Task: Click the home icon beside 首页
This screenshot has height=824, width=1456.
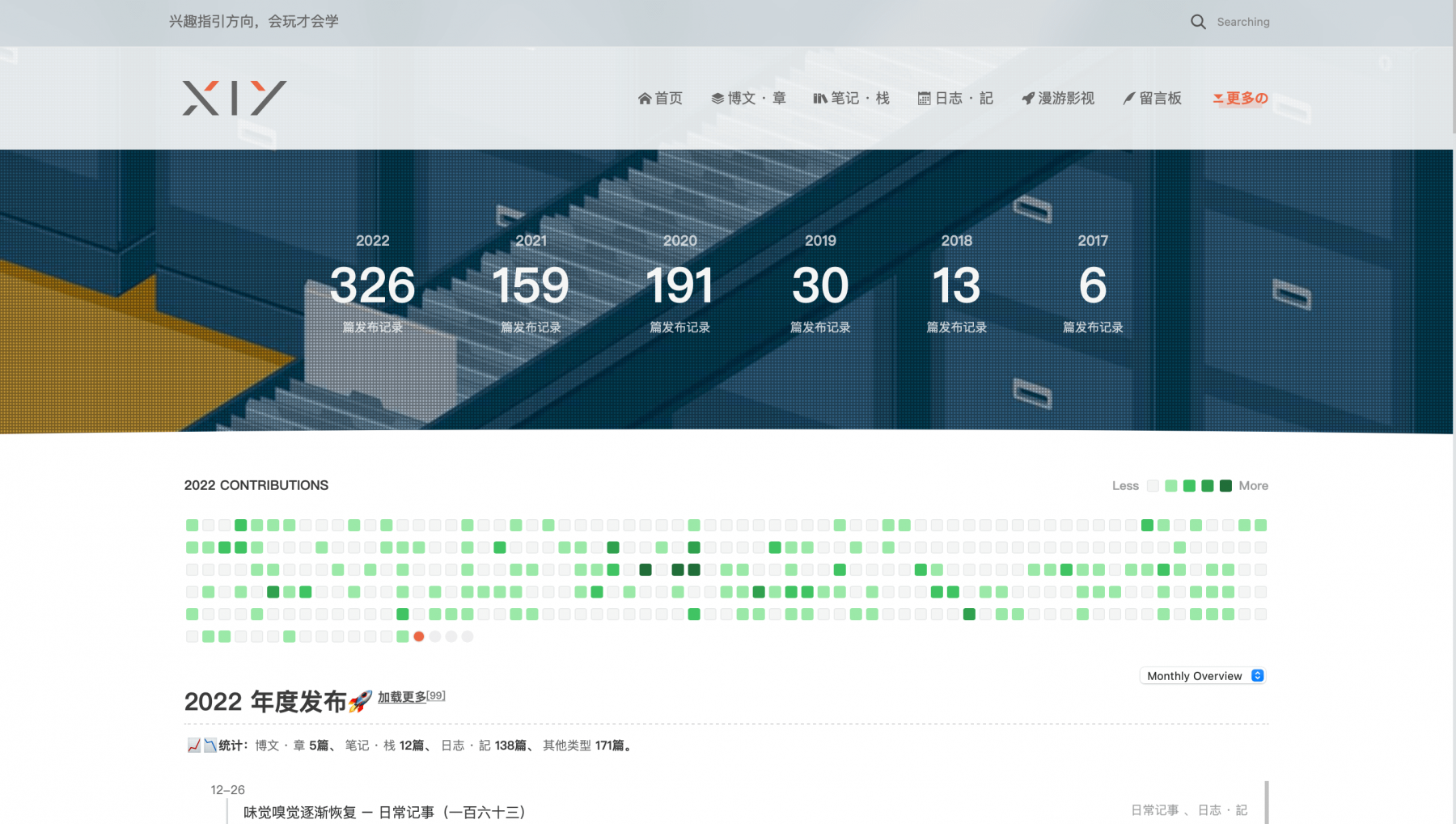Action: click(x=645, y=99)
